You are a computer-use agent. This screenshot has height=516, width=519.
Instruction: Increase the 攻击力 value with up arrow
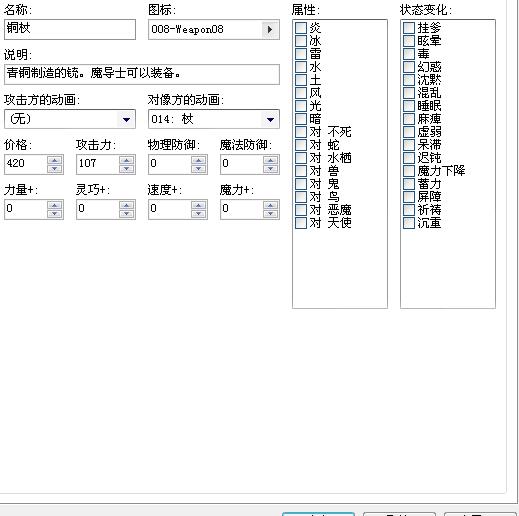127,160
